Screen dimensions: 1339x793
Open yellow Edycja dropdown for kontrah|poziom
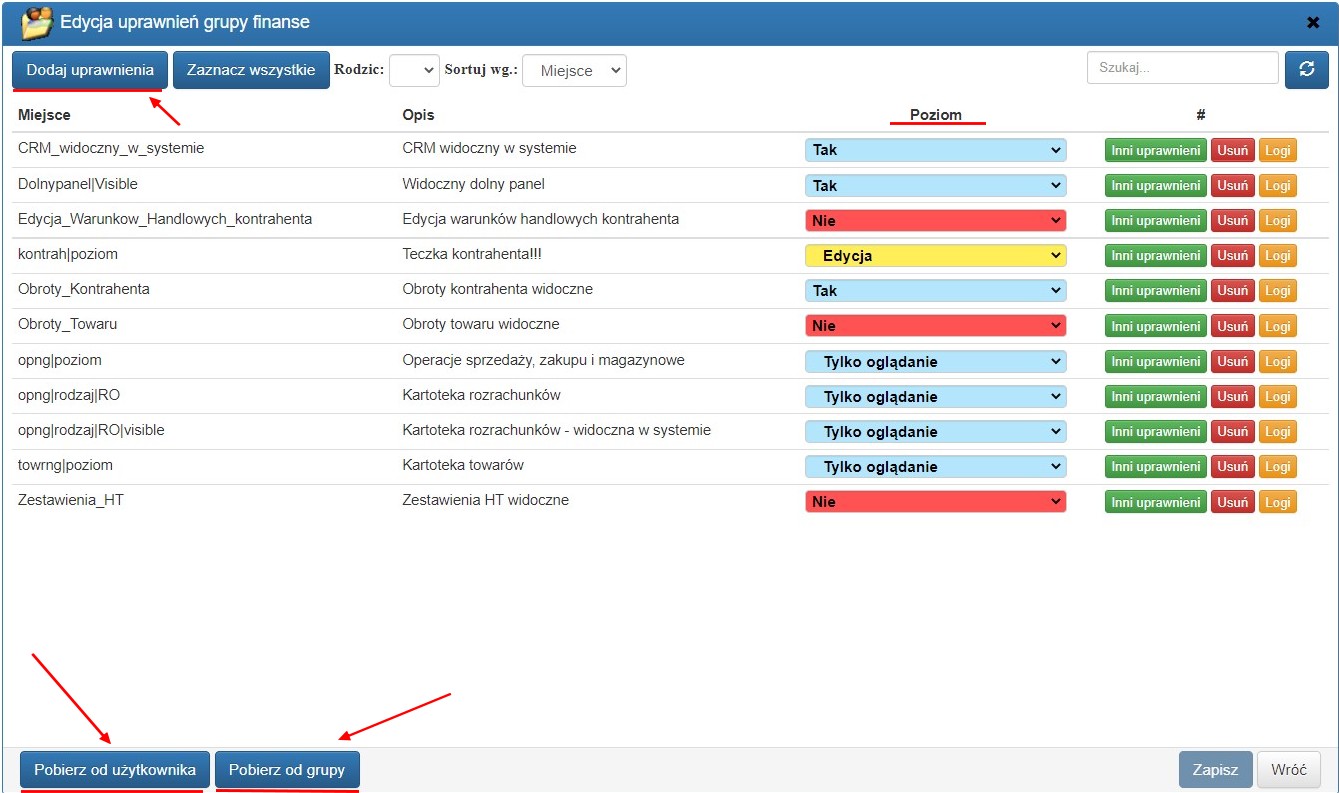(935, 255)
